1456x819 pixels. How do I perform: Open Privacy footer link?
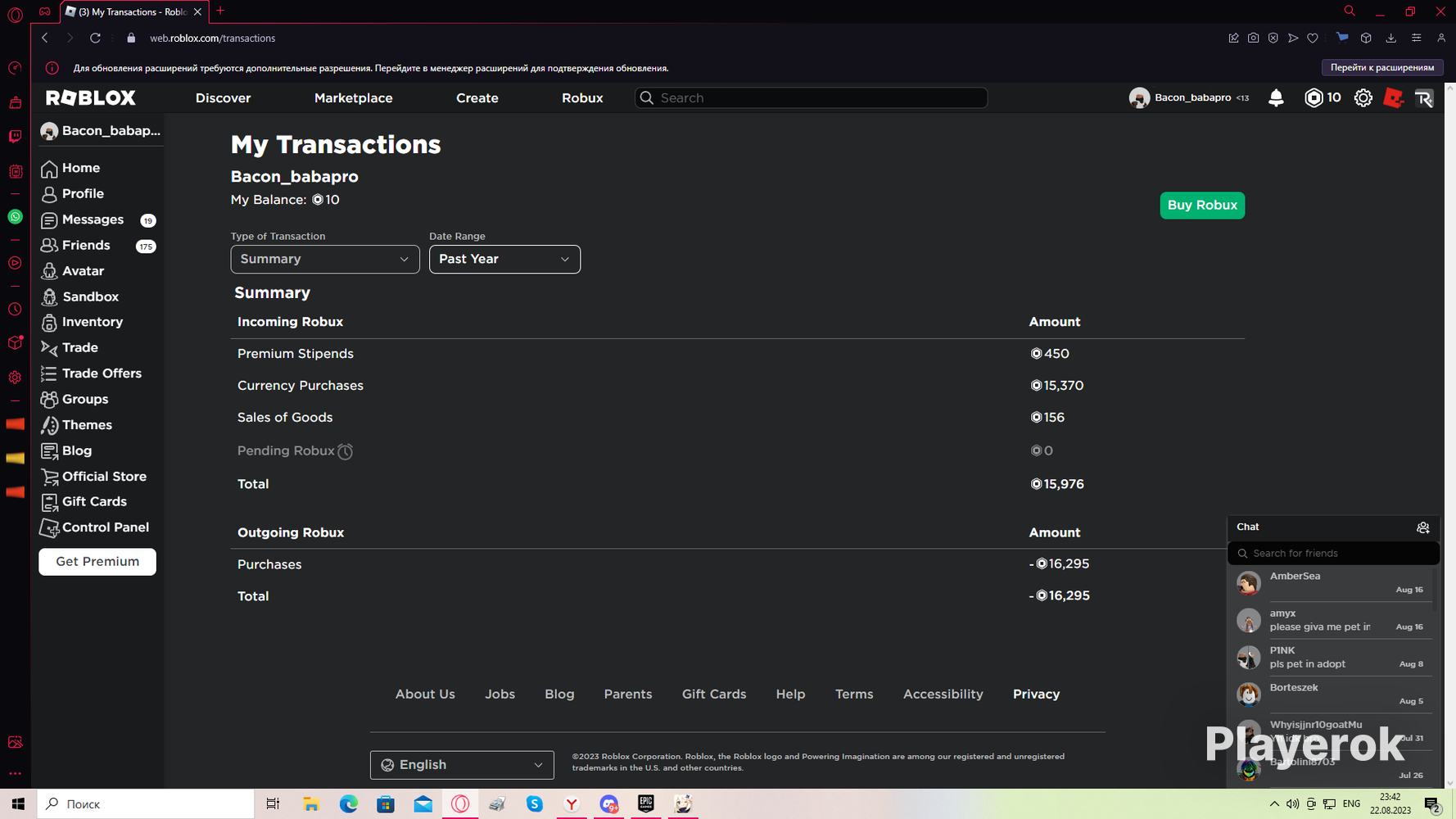(1036, 695)
